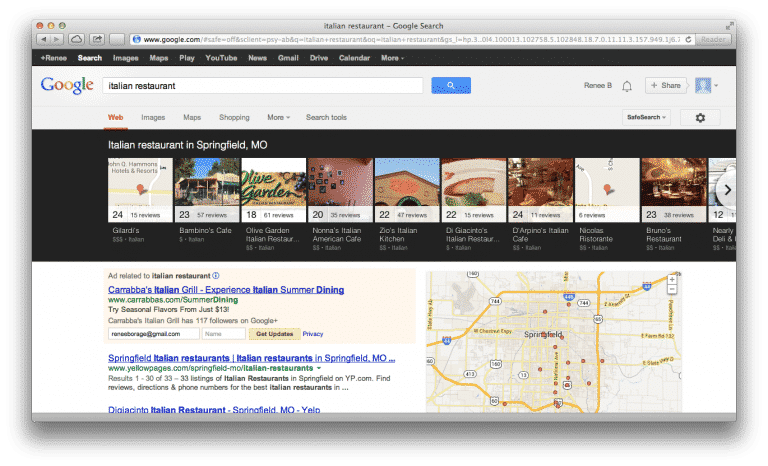The image size is (768, 466).
Task: Select the Bambino's Cafe carousel thumbnail
Action: (207, 190)
